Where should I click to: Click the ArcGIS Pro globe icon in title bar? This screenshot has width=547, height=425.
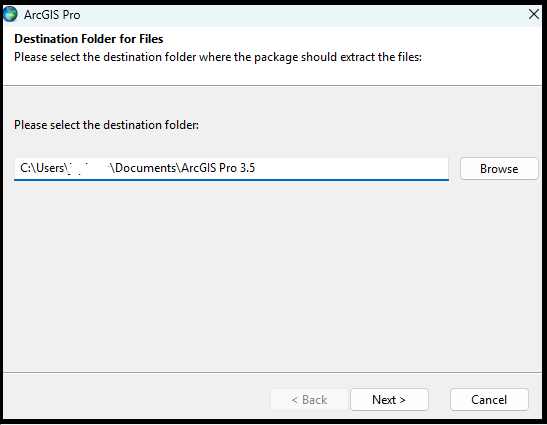click(10, 14)
